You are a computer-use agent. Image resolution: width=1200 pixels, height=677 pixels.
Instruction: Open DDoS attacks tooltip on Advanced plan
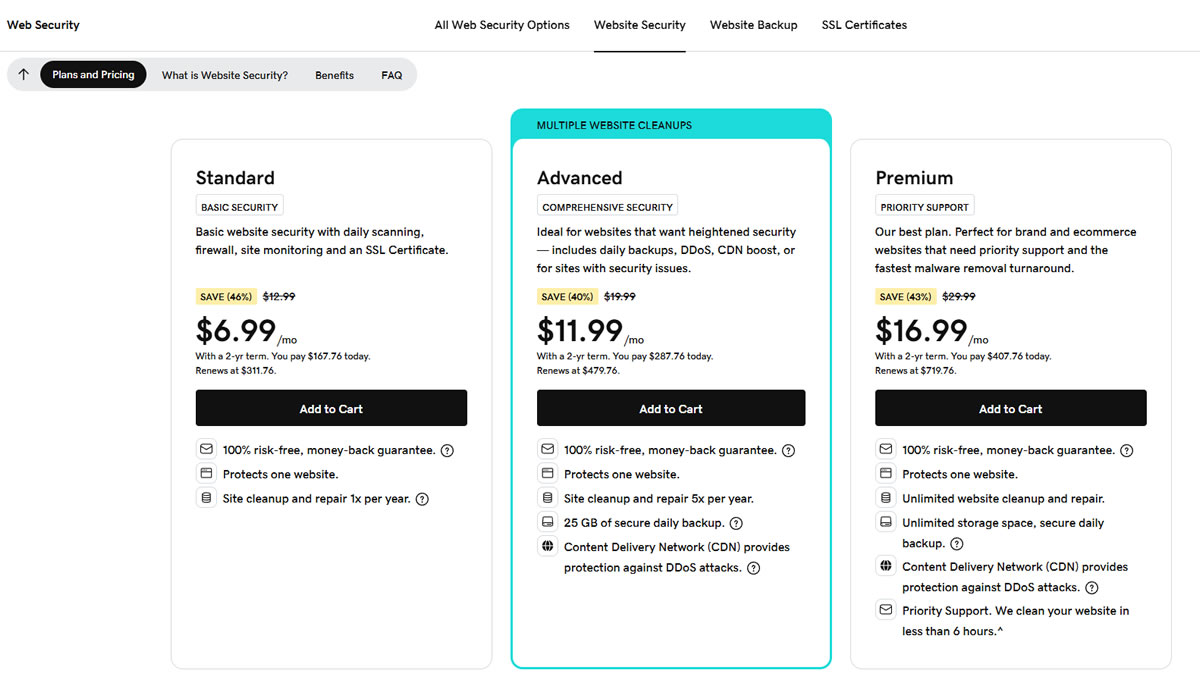(x=753, y=567)
